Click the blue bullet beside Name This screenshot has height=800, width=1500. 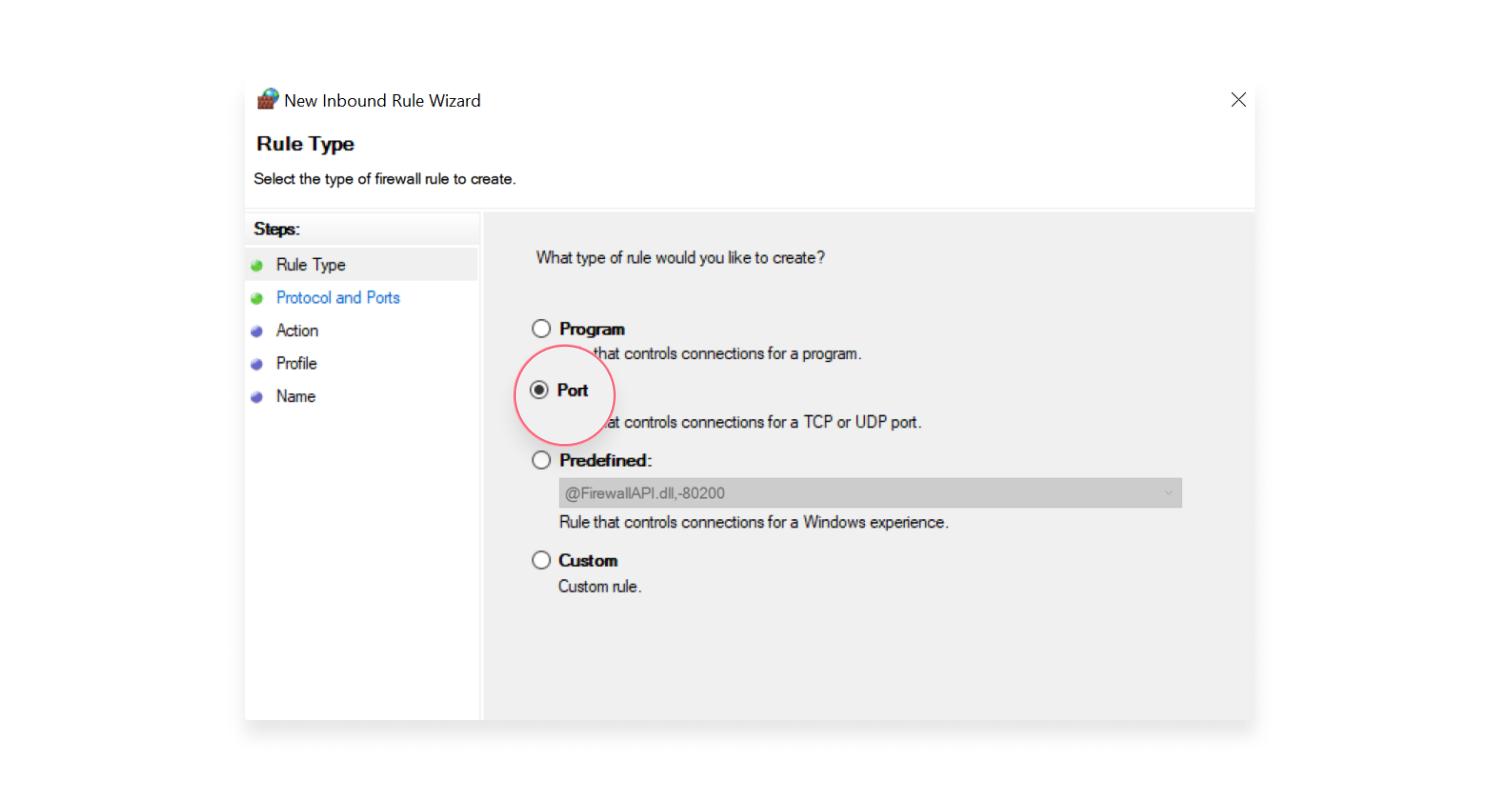(x=257, y=398)
